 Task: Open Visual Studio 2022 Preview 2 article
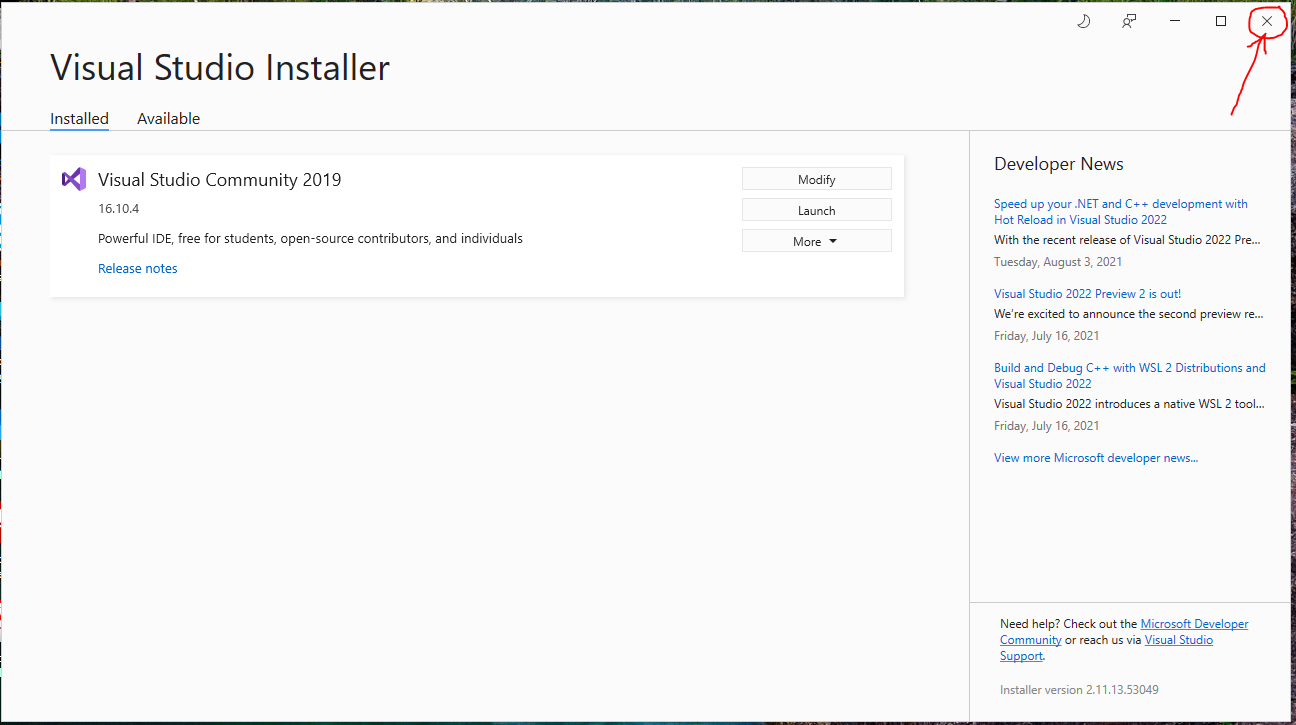(x=1087, y=293)
